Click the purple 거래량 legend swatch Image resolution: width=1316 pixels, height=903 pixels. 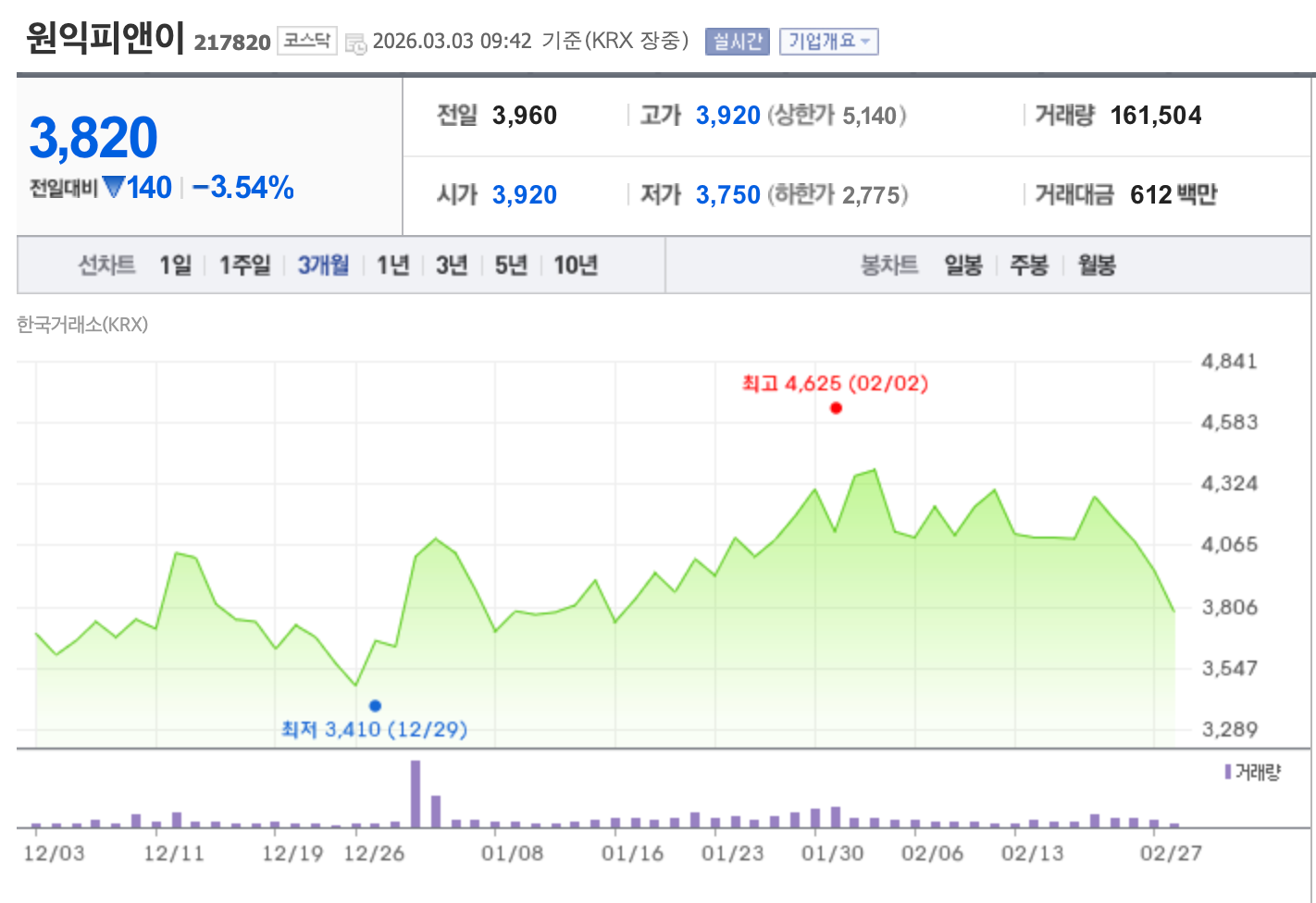coord(1228,772)
